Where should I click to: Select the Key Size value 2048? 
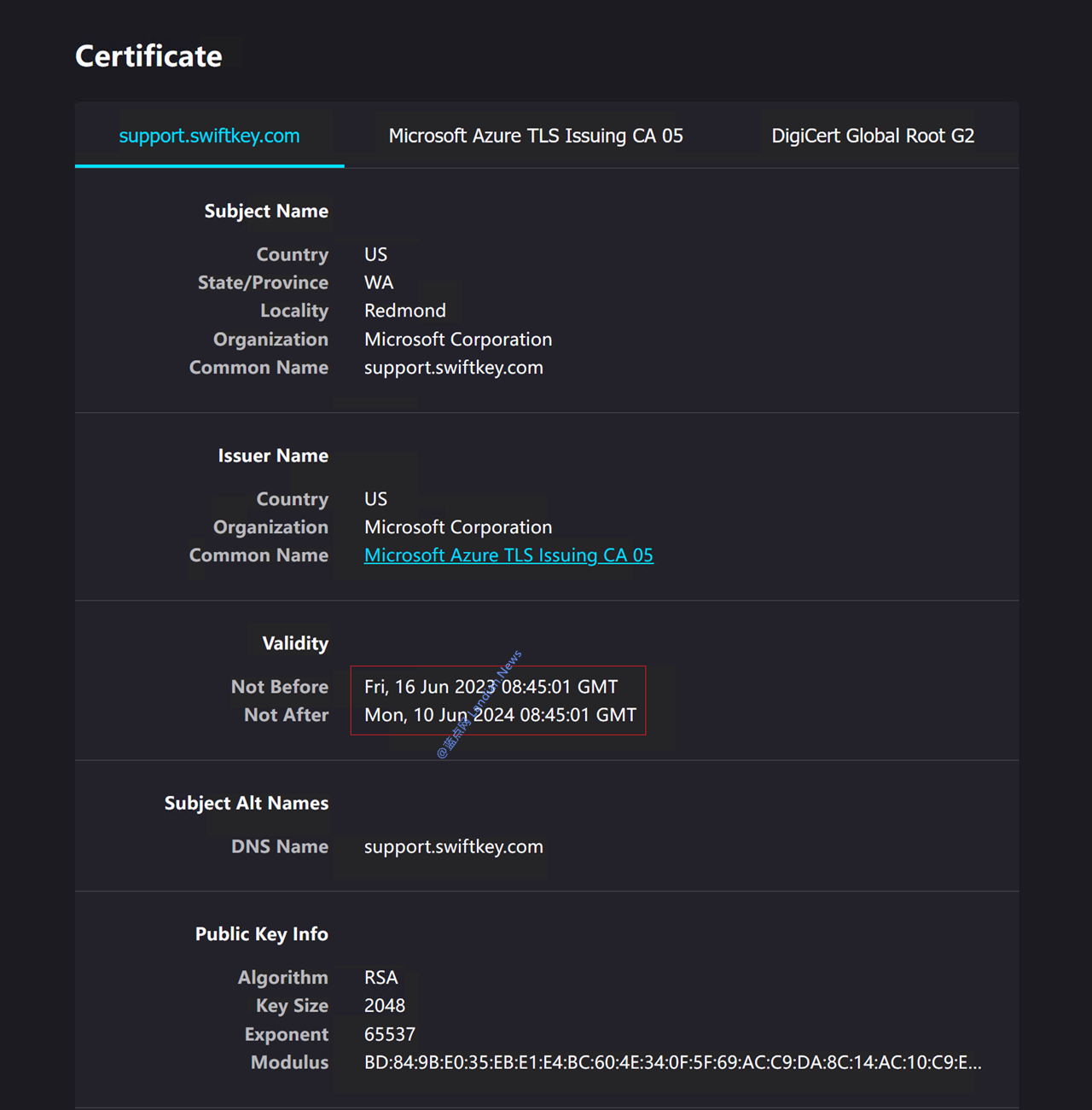[x=385, y=1006]
